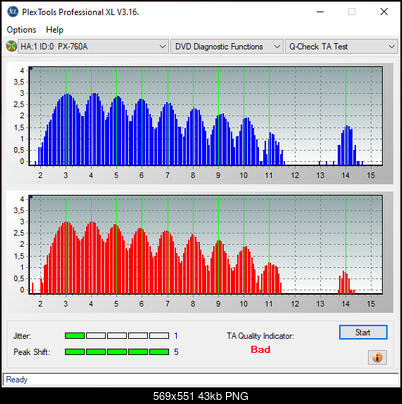This screenshot has width=402, height=404.
Task: Click the 14 axis label on blue graph
Action: 345,175
